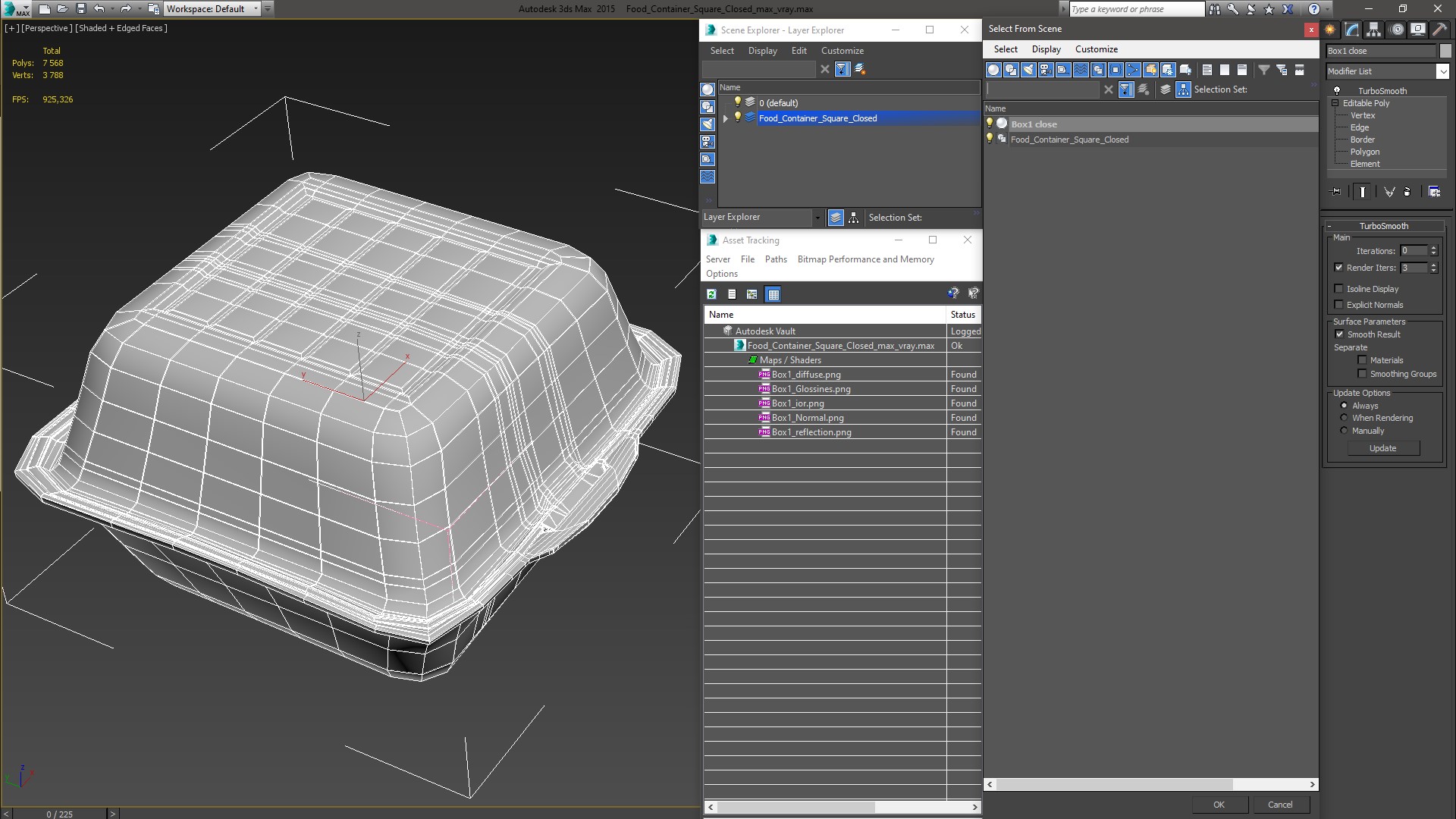Click Refresh icon in Asset Tracking toolbar

(711, 294)
